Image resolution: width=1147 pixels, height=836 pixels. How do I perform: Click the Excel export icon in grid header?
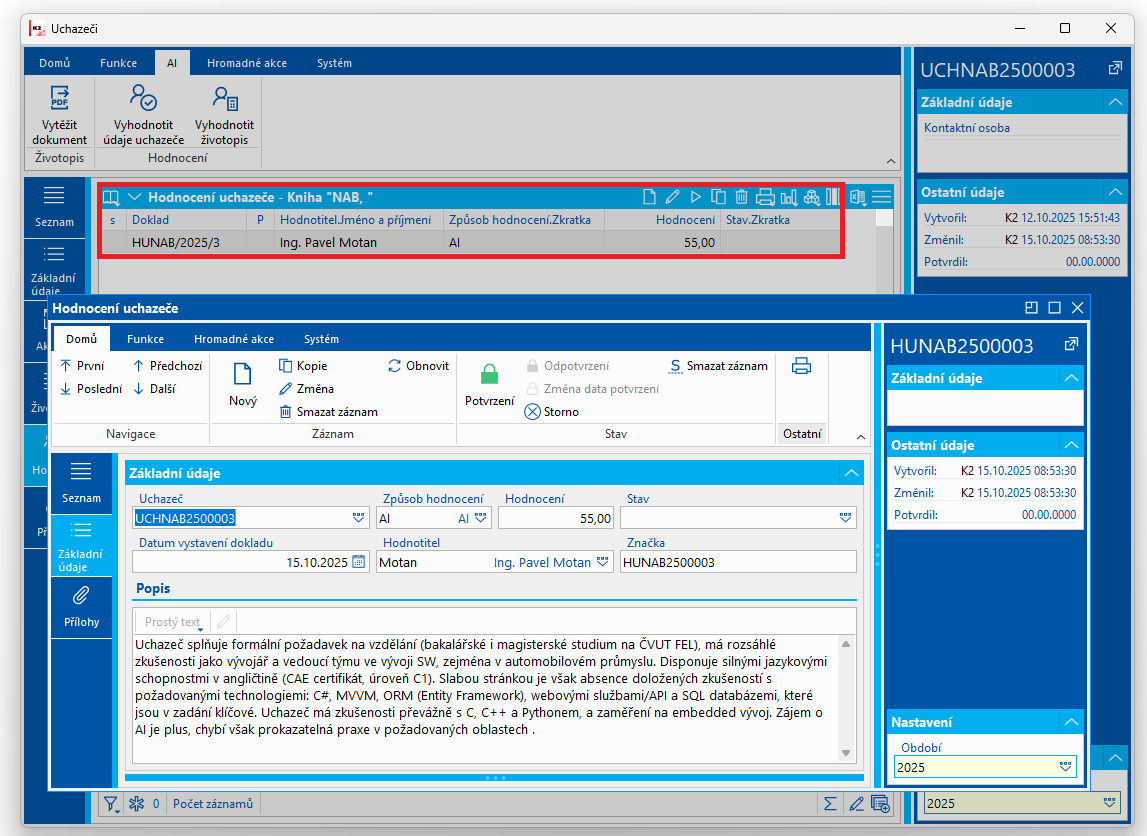[858, 197]
